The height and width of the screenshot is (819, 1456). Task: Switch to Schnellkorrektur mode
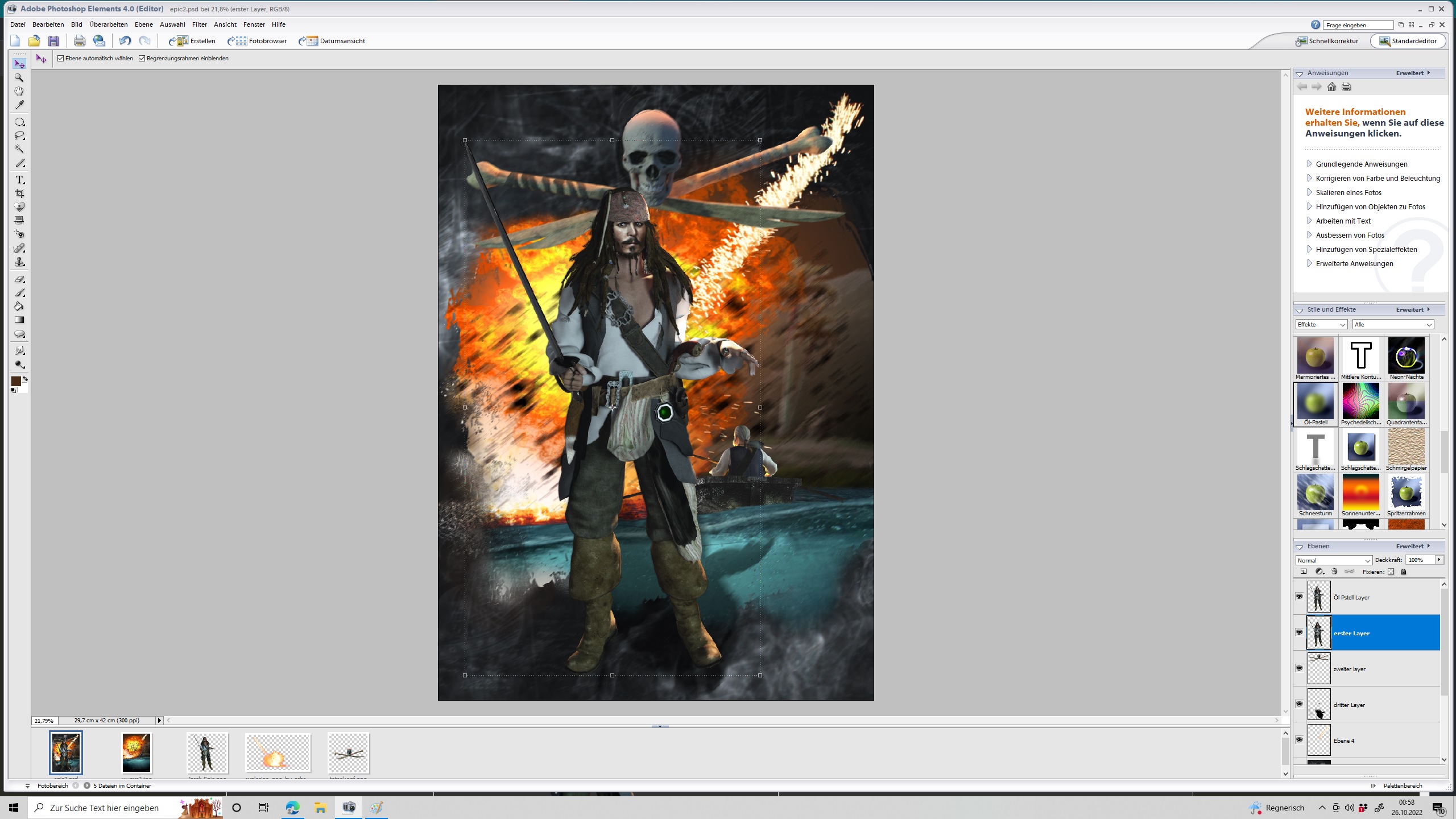click(x=1327, y=41)
